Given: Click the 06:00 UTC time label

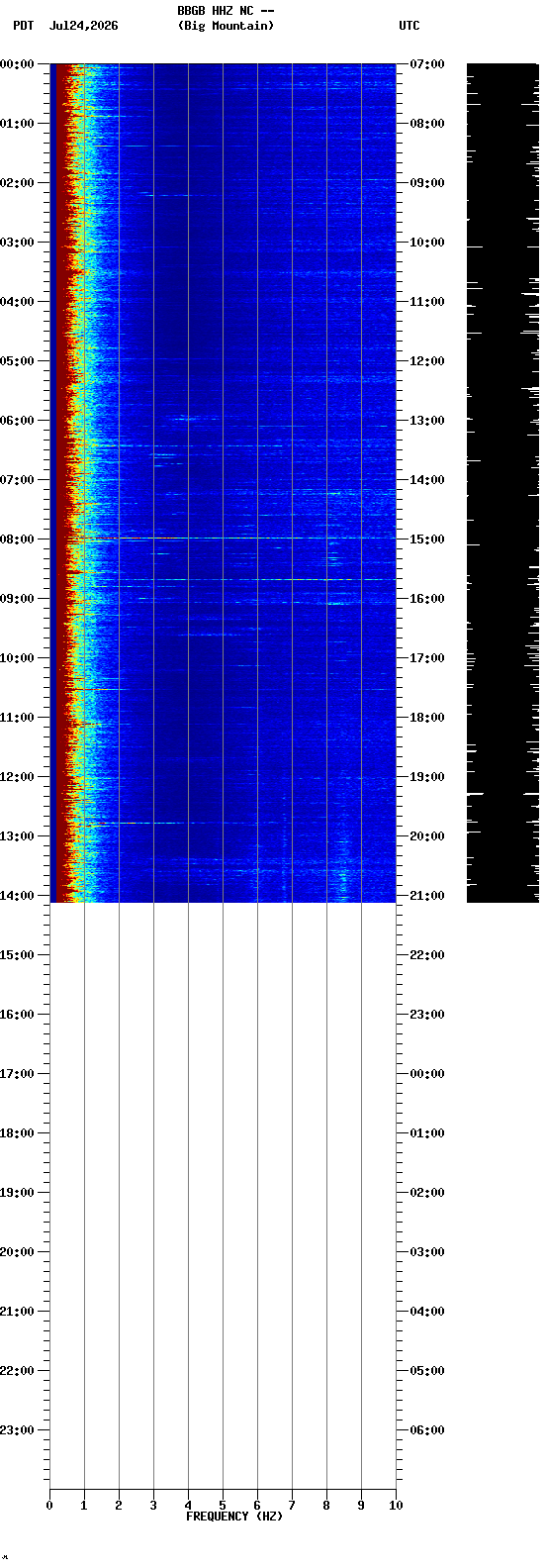Looking at the screenshot, I should pos(426,1430).
